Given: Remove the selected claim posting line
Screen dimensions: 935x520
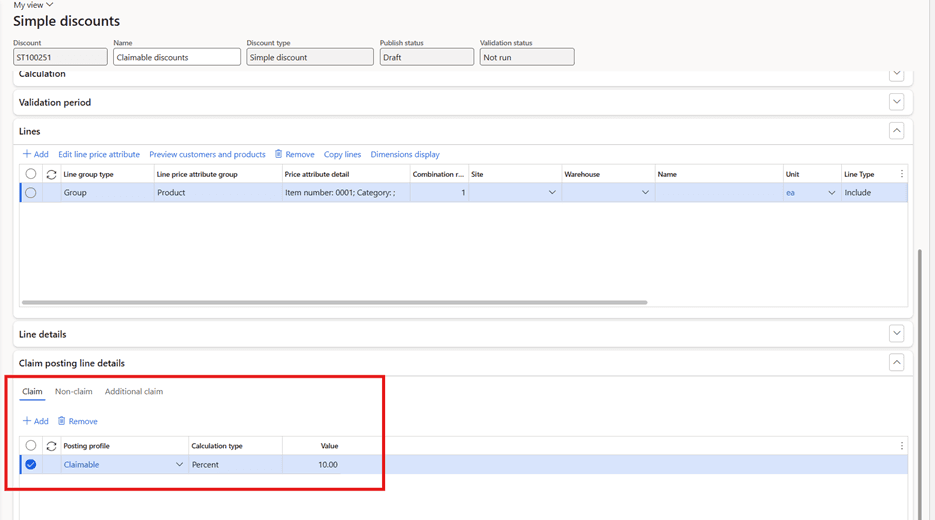Looking at the screenshot, I should click(x=78, y=421).
